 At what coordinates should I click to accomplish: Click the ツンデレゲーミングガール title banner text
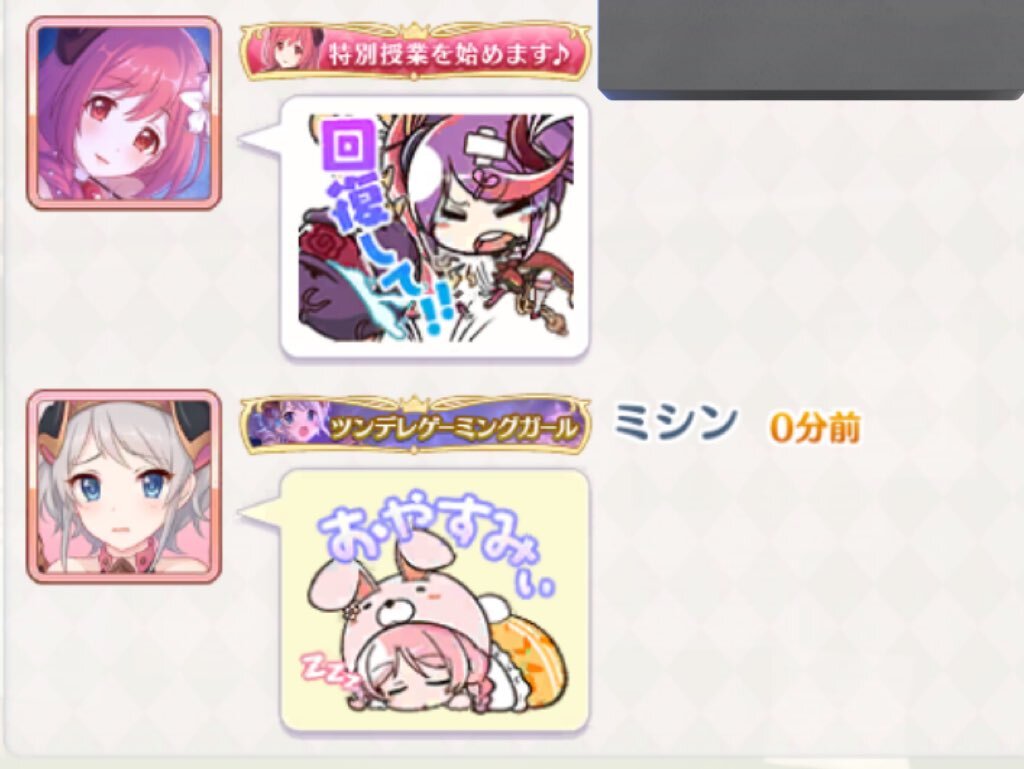(x=455, y=428)
